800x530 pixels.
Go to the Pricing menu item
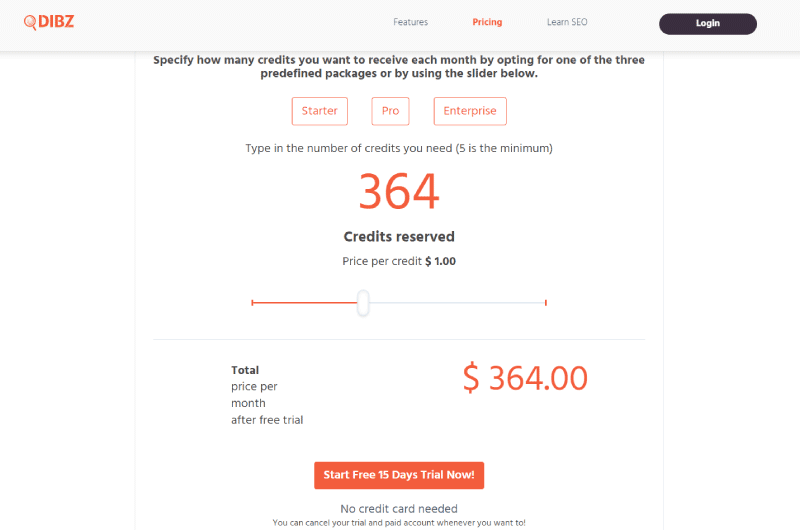click(487, 22)
